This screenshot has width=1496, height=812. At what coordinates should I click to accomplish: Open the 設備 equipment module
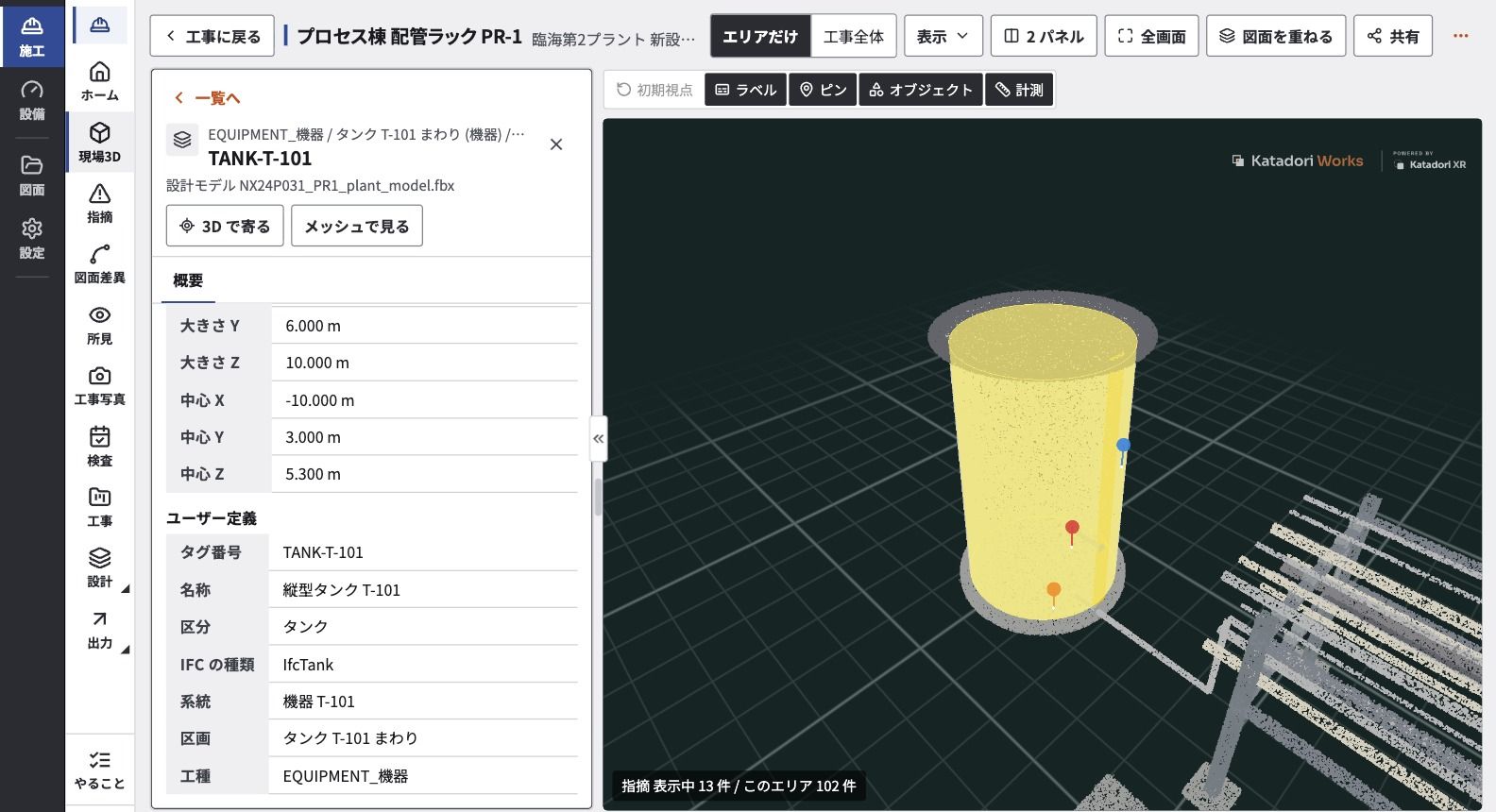(x=32, y=100)
